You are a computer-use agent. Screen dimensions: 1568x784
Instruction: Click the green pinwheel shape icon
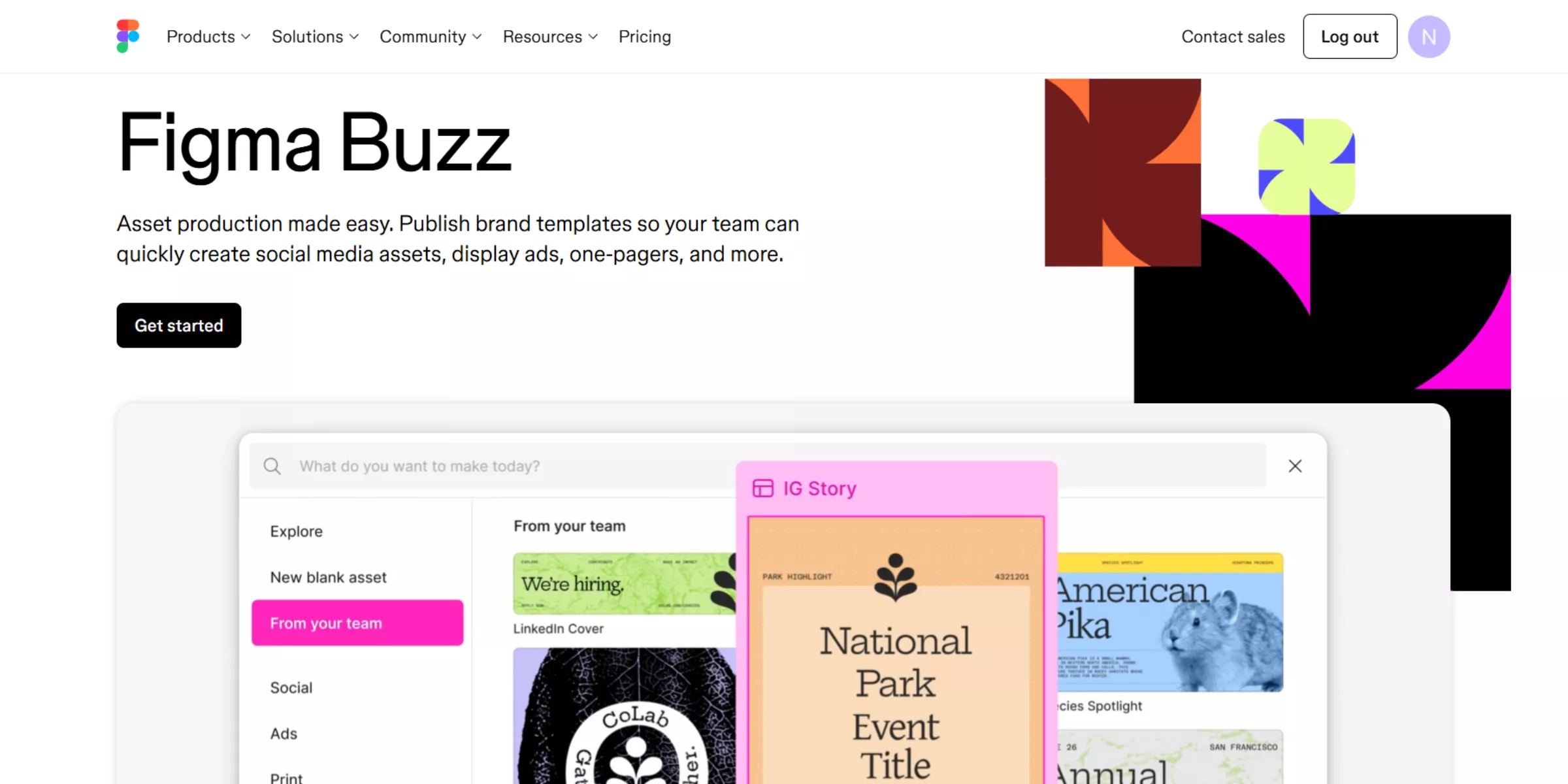click(x=1307, y=167)
